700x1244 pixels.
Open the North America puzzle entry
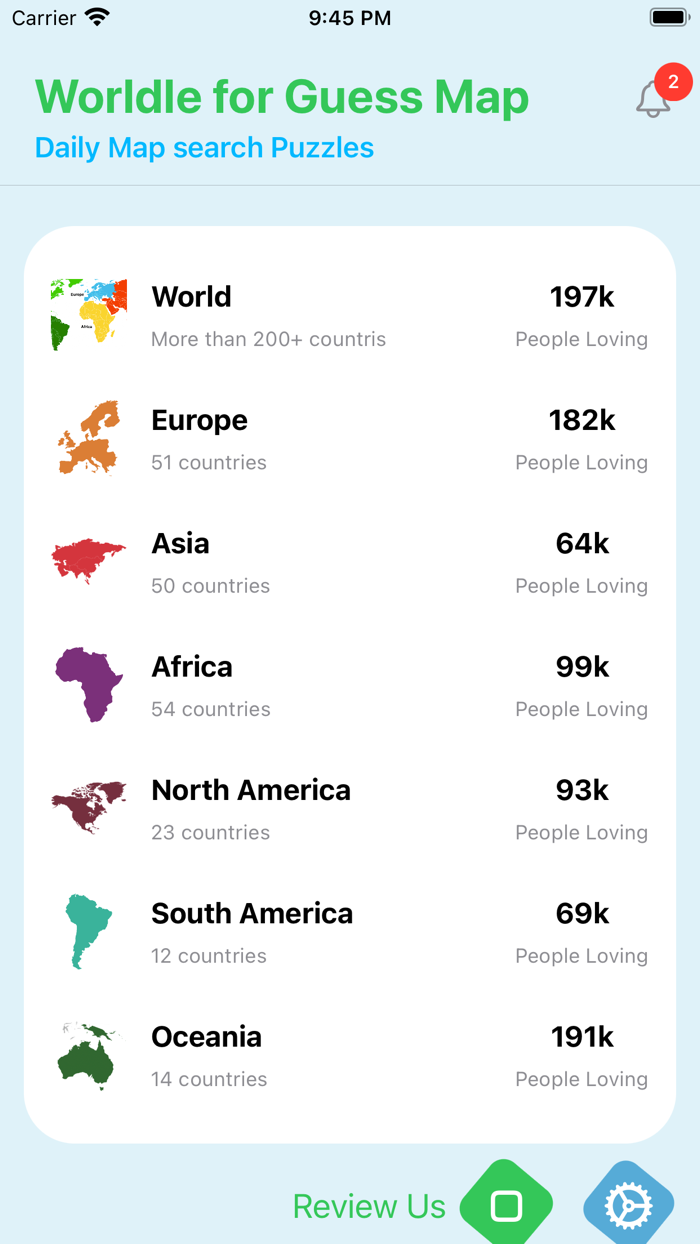(x=350, y=807)
